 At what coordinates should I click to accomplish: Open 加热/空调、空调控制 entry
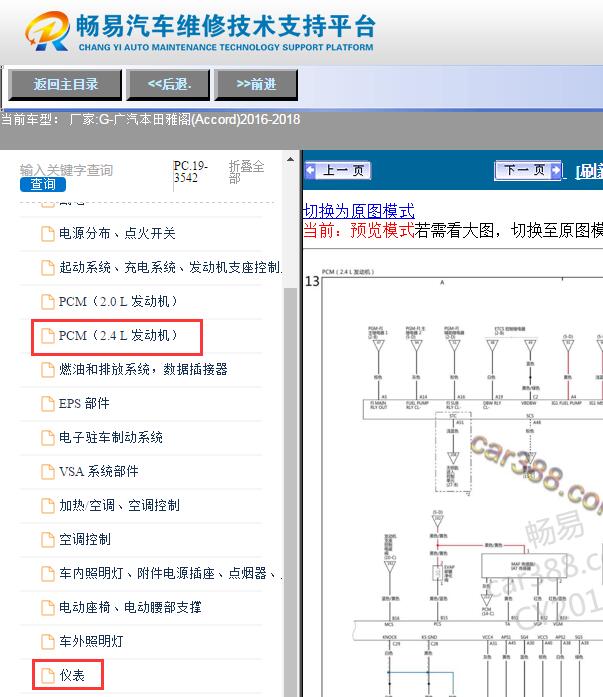pos(119,505)
